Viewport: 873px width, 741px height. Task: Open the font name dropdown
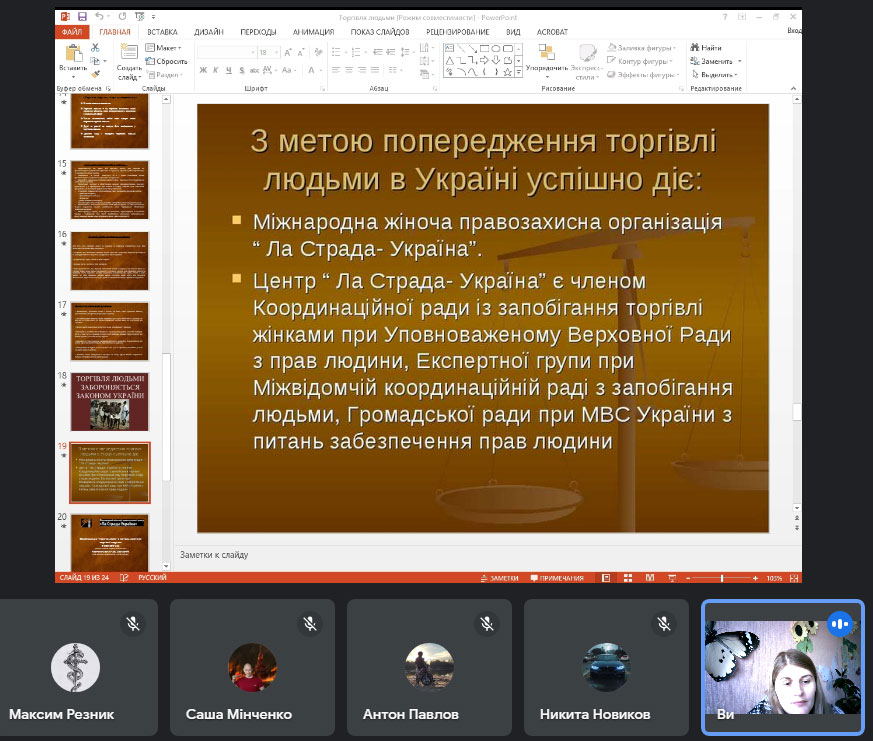[253, 52]
